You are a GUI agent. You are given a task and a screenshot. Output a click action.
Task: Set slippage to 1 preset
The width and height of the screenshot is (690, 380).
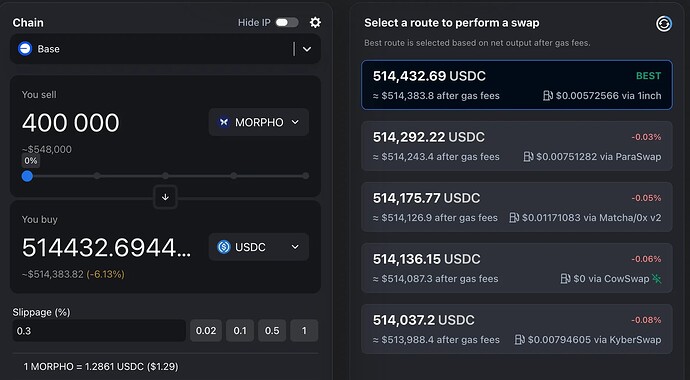(304, 330)
